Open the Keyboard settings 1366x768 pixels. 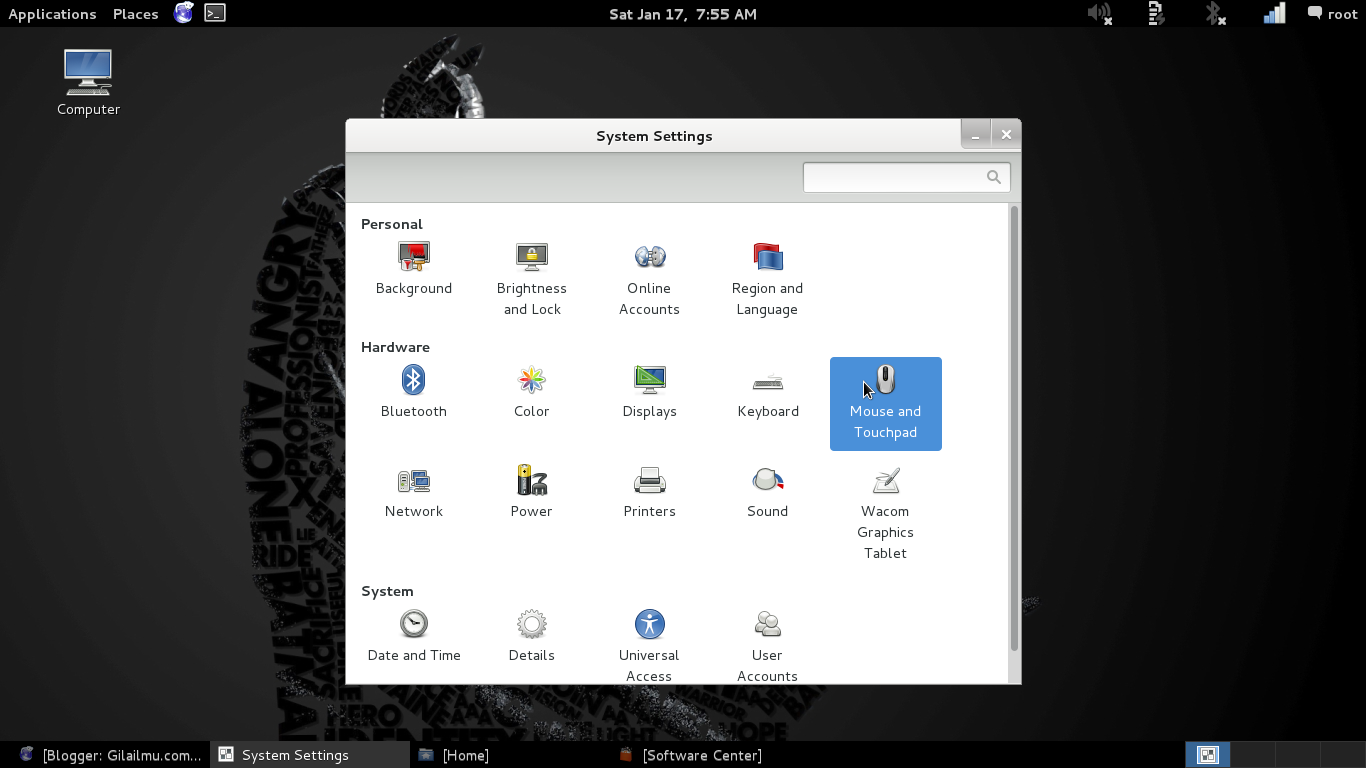767,390
